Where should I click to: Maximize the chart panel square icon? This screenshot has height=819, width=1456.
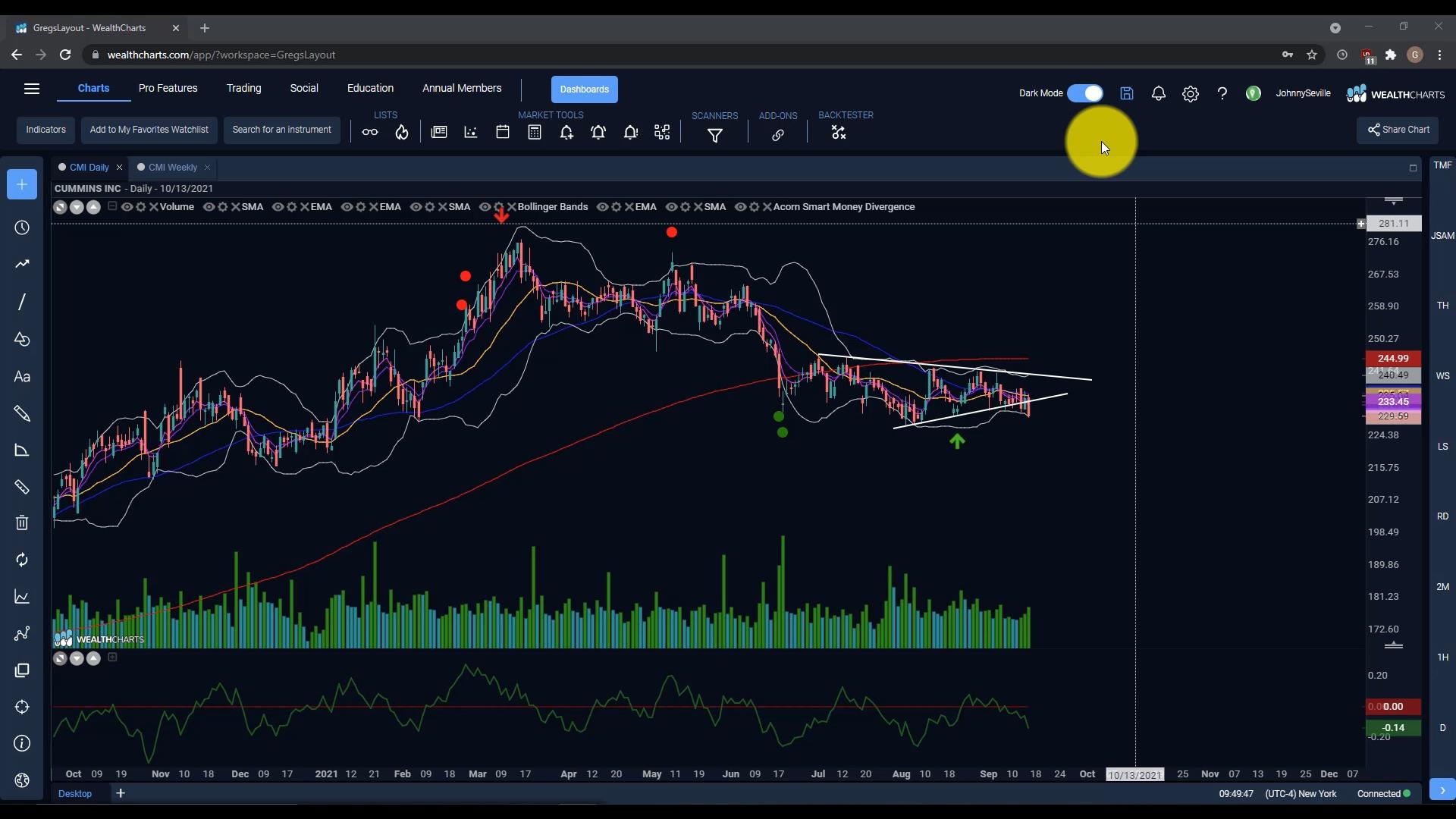click(1413, 168)
